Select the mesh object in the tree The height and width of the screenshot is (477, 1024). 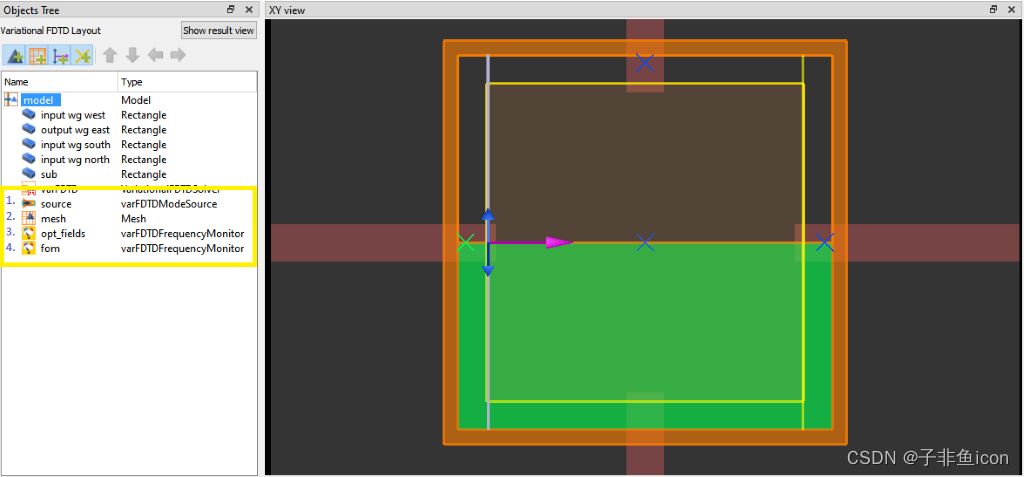click(x=53, y=219)
